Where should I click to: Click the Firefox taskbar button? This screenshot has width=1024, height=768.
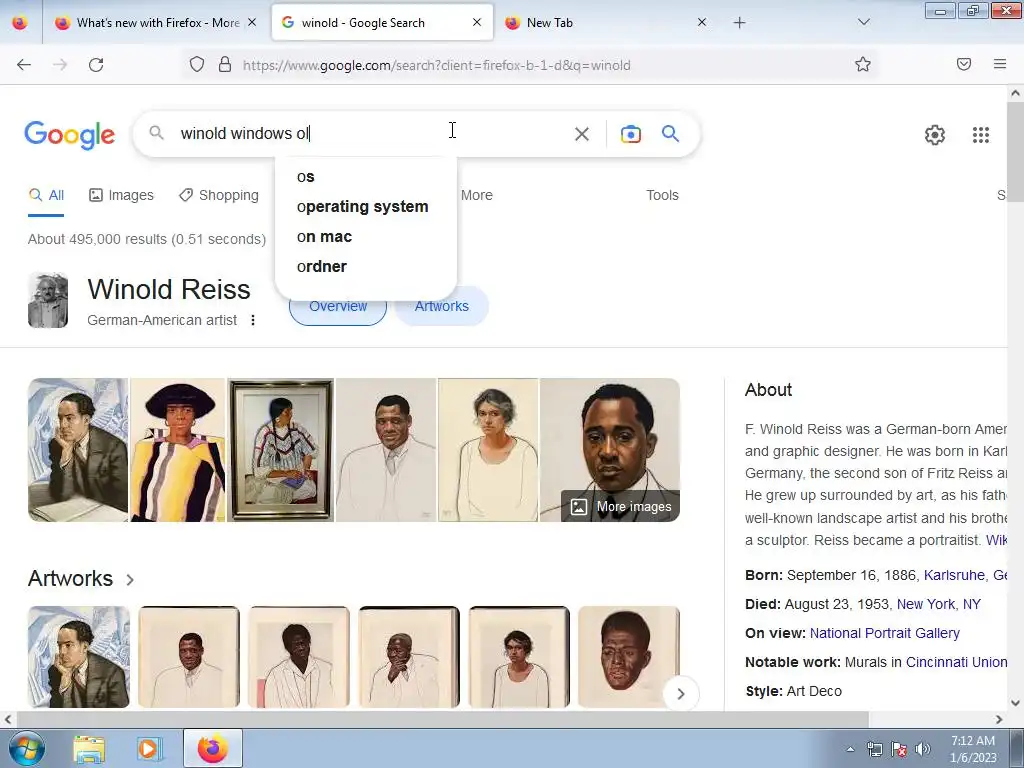[x=212, y=748]
